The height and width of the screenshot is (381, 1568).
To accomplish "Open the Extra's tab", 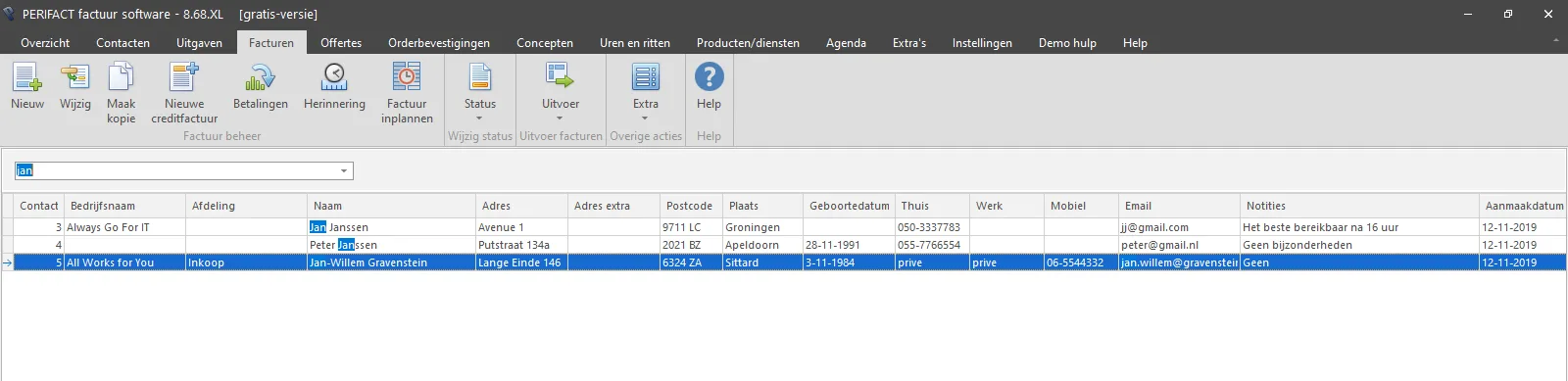I will [909, 43].
